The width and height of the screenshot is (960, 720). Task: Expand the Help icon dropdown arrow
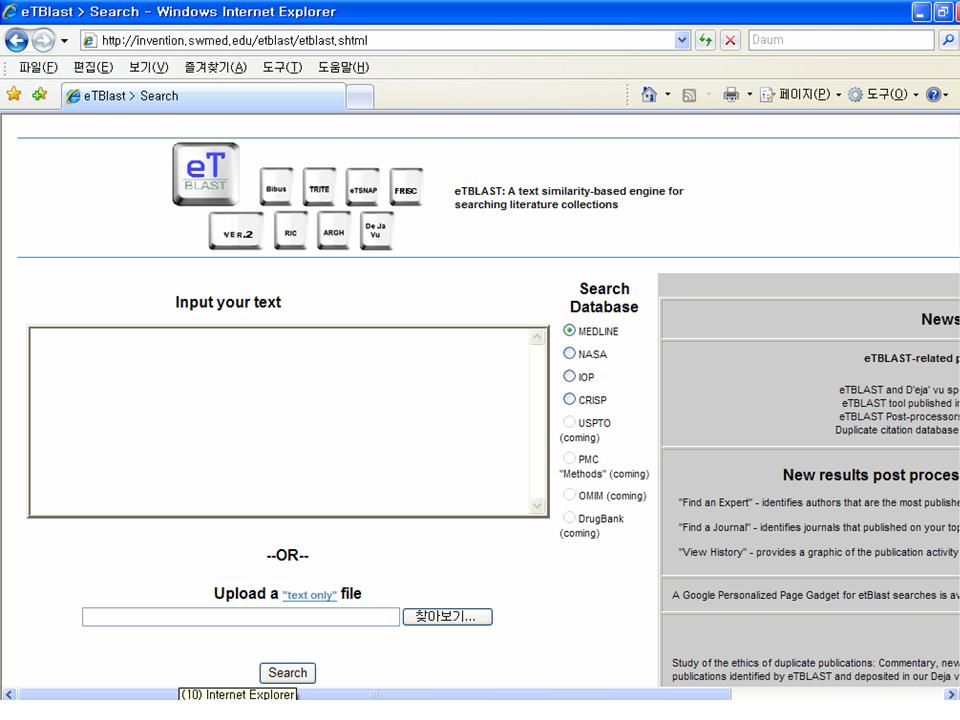click(947, 95)
